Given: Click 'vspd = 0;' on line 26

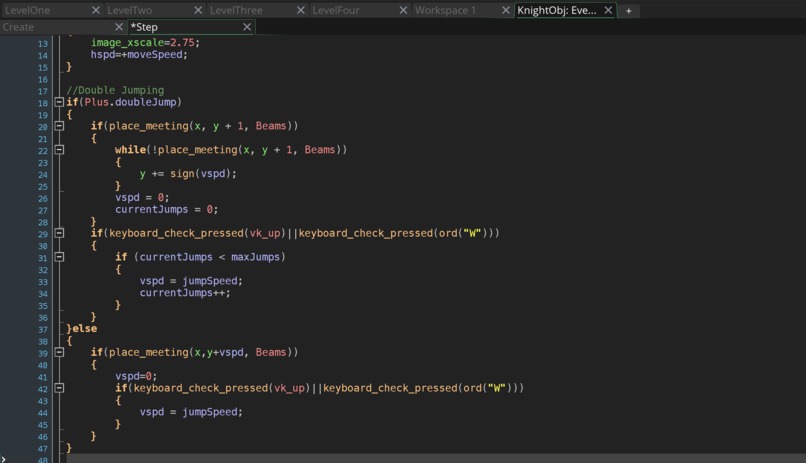Looking at the screenshot, I should (x=142, y=197).
